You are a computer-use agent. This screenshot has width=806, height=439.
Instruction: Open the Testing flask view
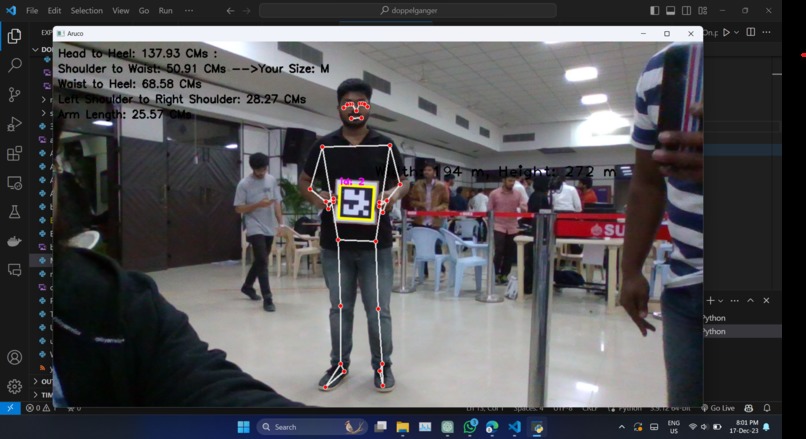pos(14,211)
